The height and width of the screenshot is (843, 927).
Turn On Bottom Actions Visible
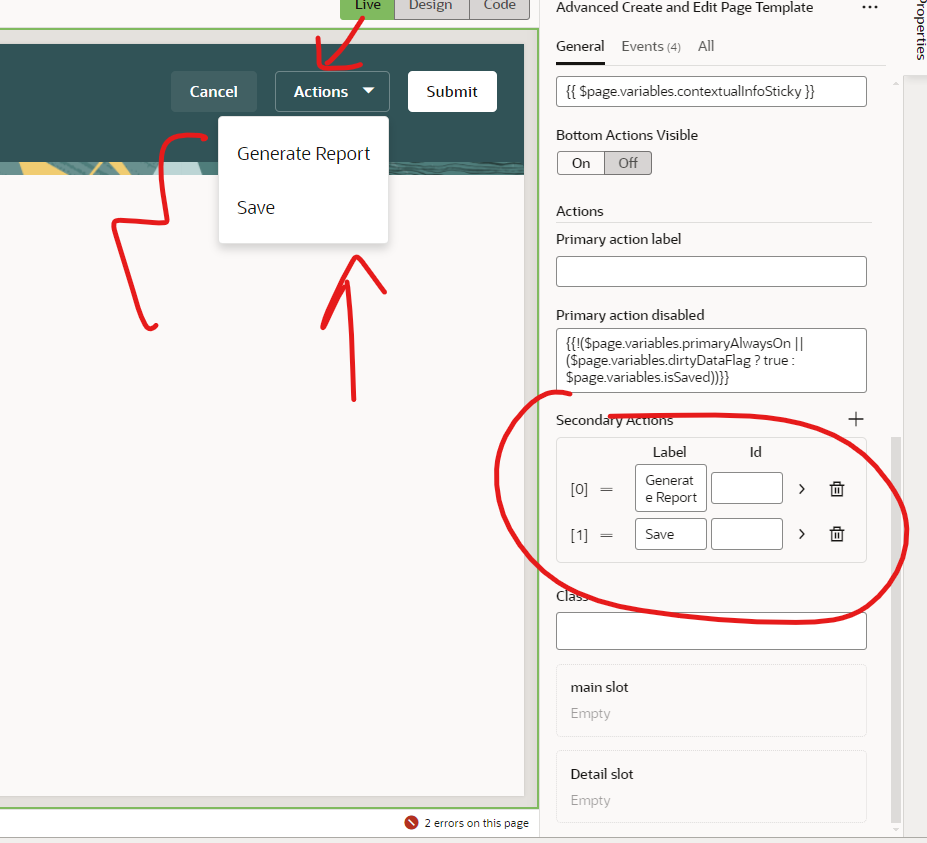580,162
